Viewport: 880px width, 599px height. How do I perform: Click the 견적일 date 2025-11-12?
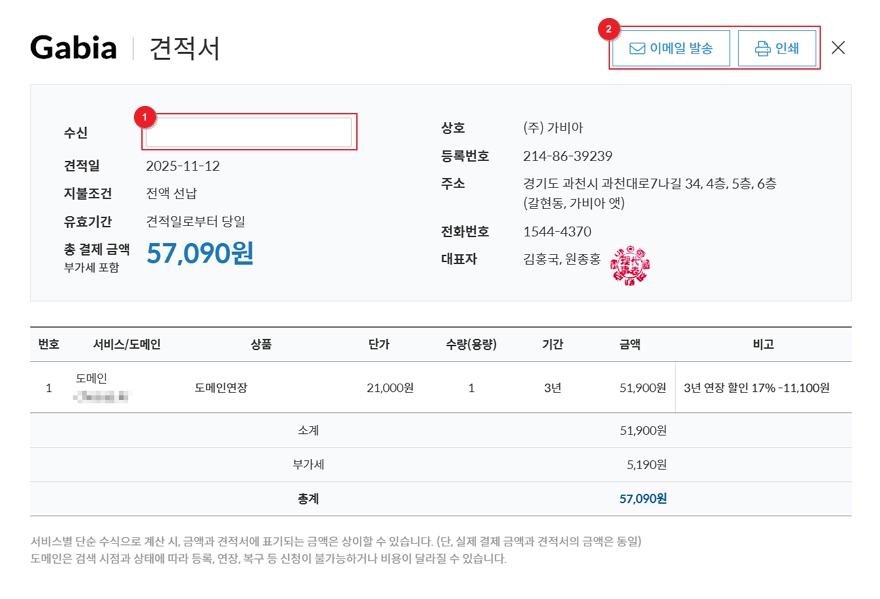(x=183, y=166)
